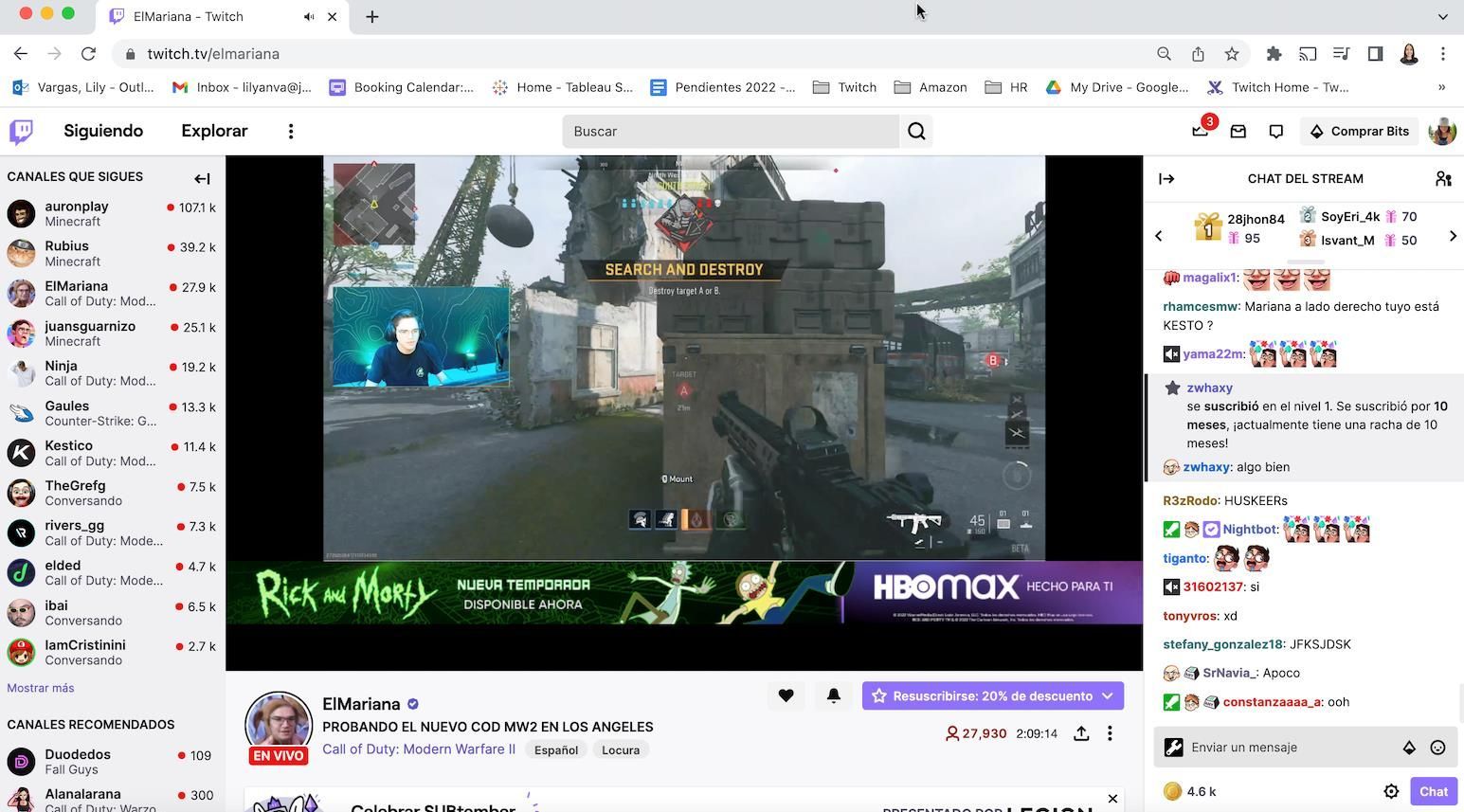1464x812 pixels.
Task: Show next gift leaderboard entries
Action: coord(1453,236)
